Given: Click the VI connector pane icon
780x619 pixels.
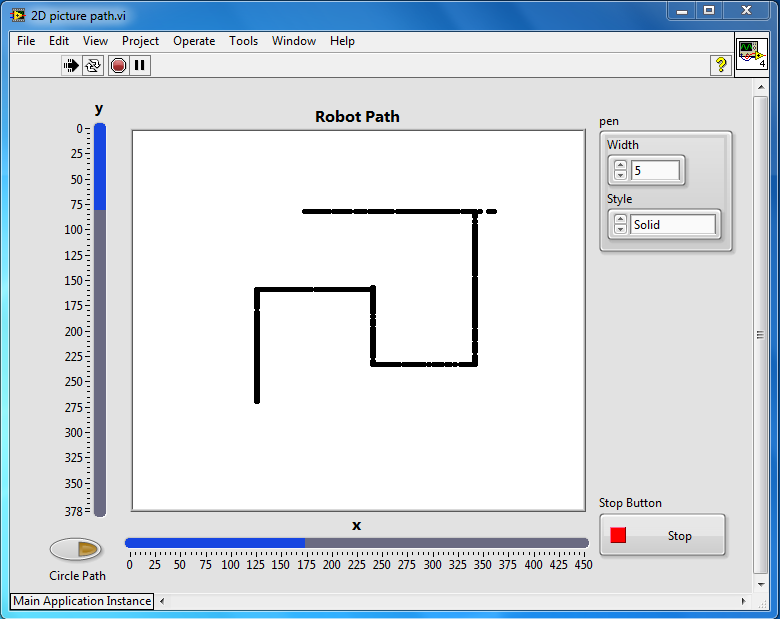Looking at the screenshot, I should 752,55.
